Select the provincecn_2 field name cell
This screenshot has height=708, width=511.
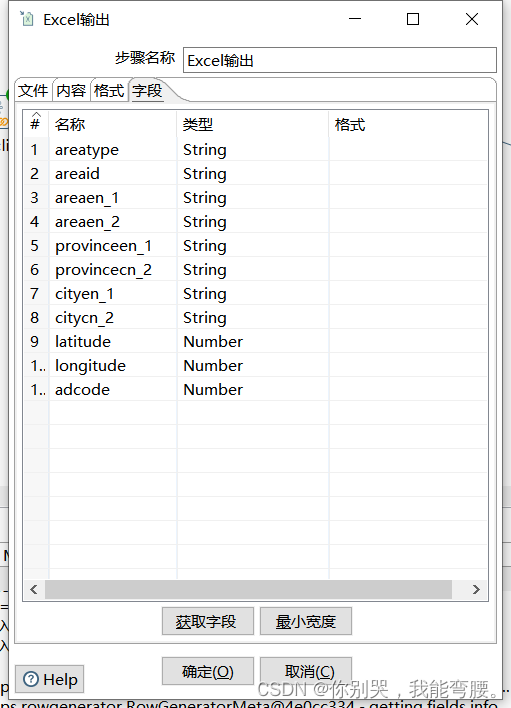[113, 269]
